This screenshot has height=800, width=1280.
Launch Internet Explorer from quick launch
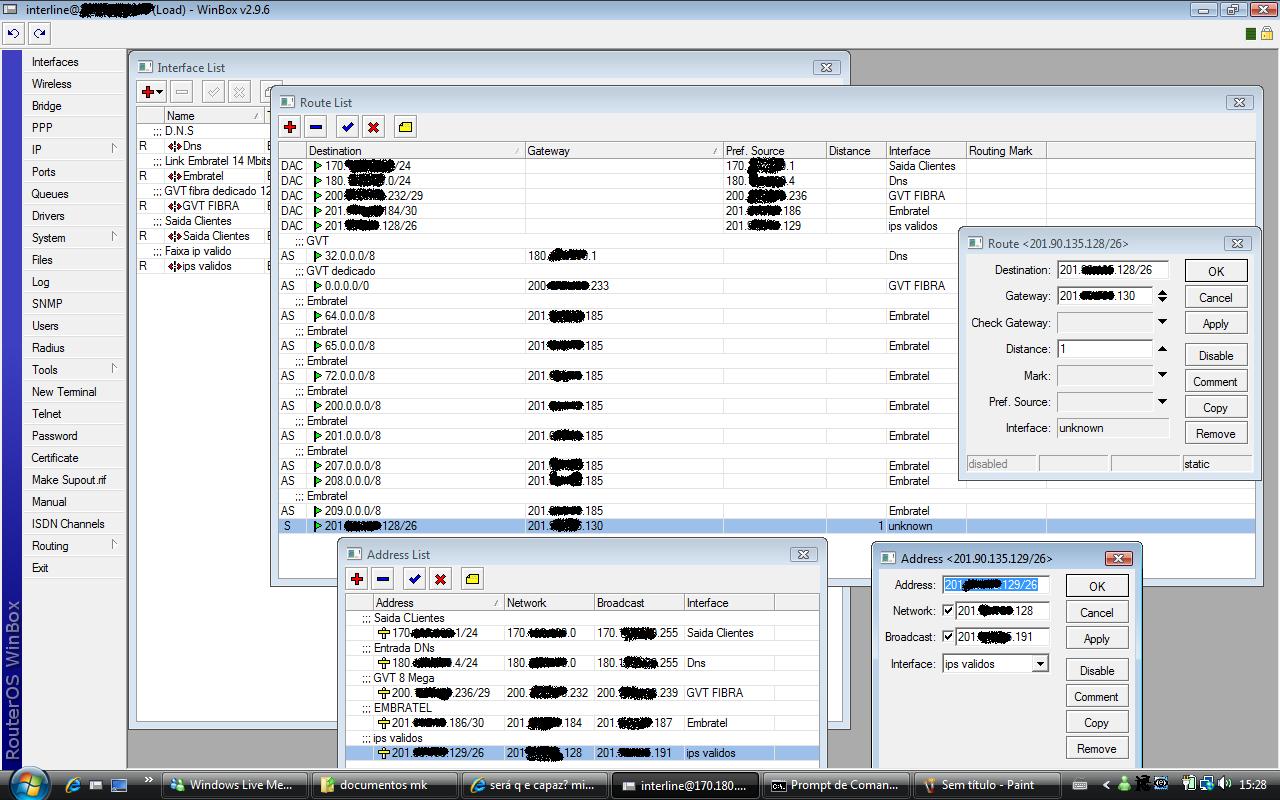72,785
